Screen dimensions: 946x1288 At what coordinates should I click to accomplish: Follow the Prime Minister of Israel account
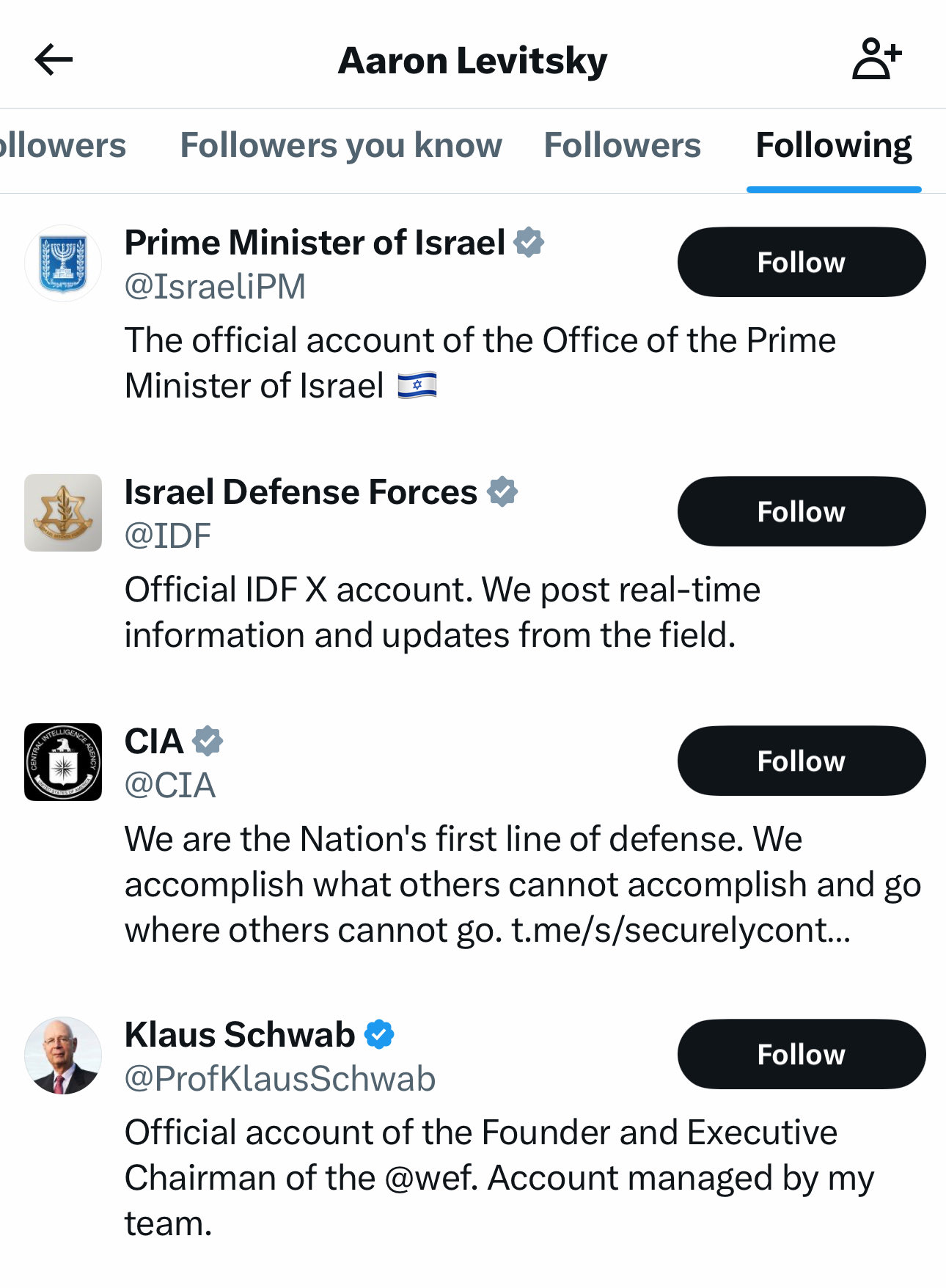801,263
